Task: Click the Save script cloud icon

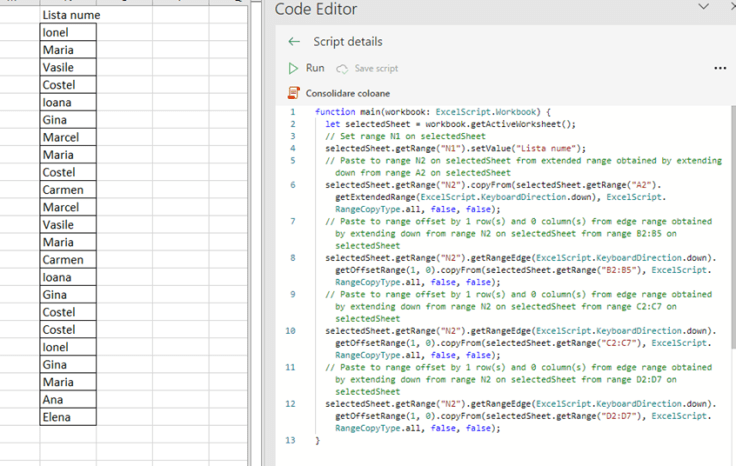Action: pos(343,69)
